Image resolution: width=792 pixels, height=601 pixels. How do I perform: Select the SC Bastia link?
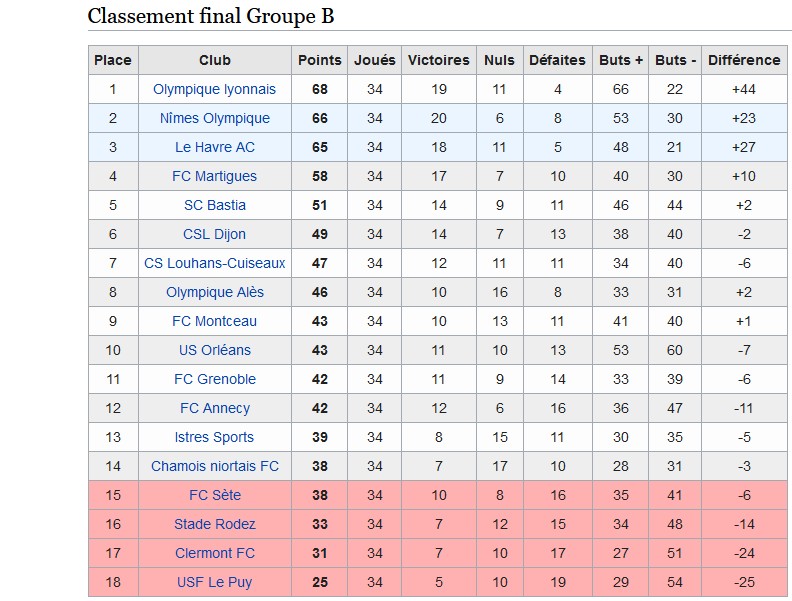[x=214, y=205]
